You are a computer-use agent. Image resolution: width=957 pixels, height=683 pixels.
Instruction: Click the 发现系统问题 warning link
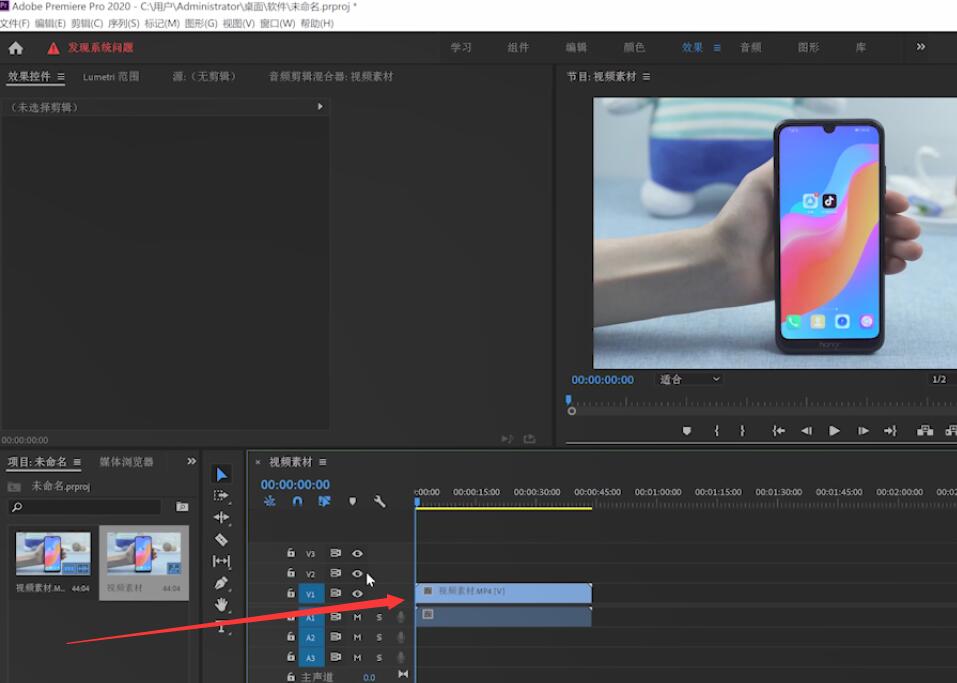(100, 48)
